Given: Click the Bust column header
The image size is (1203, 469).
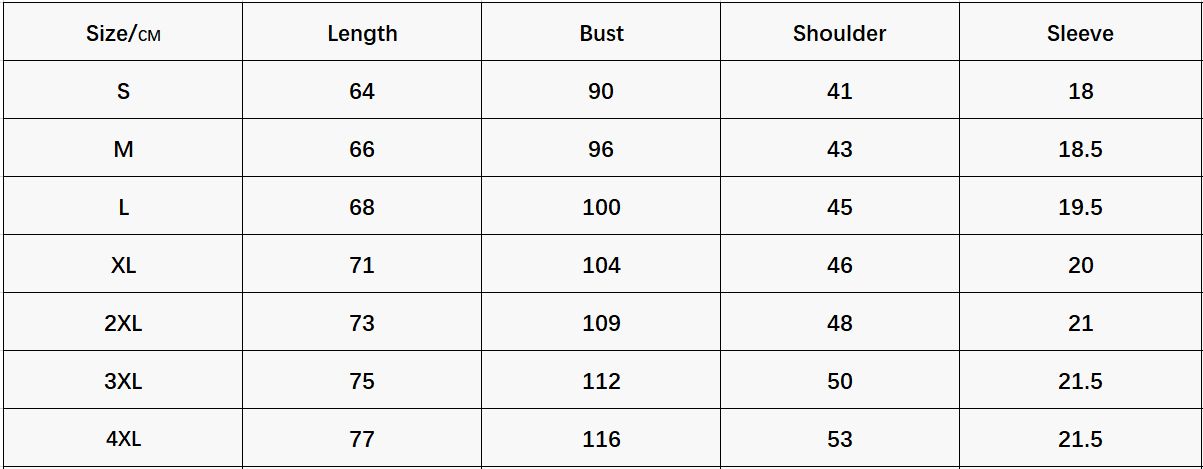Looking at the screenshot, I should point(601,34).
